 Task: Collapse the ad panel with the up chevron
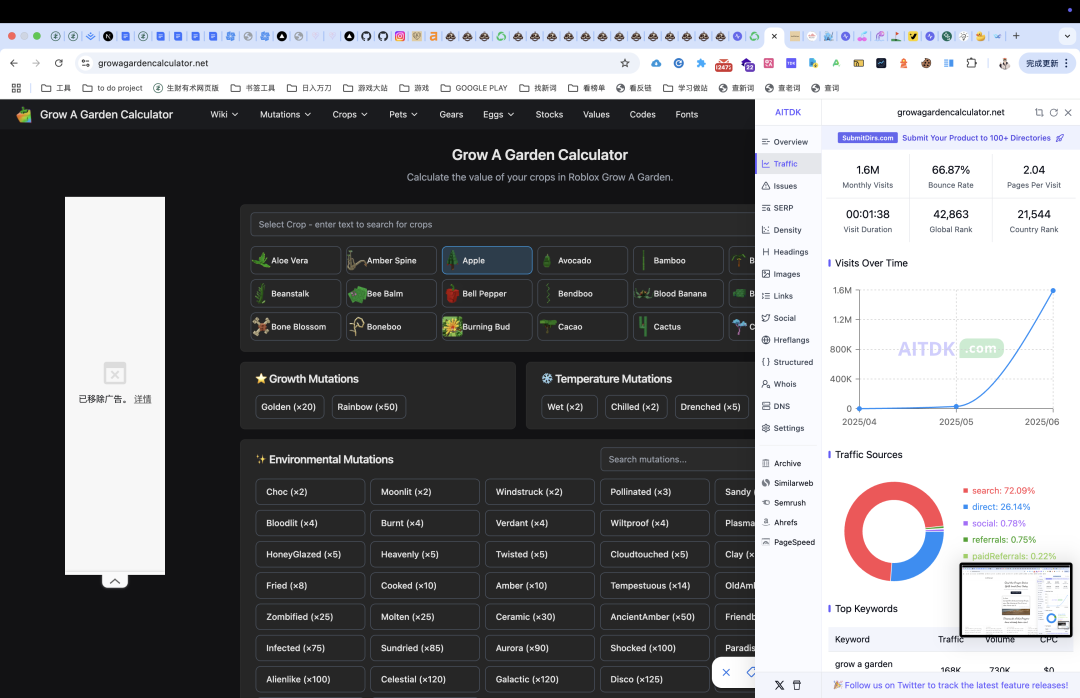click(115, 582)
